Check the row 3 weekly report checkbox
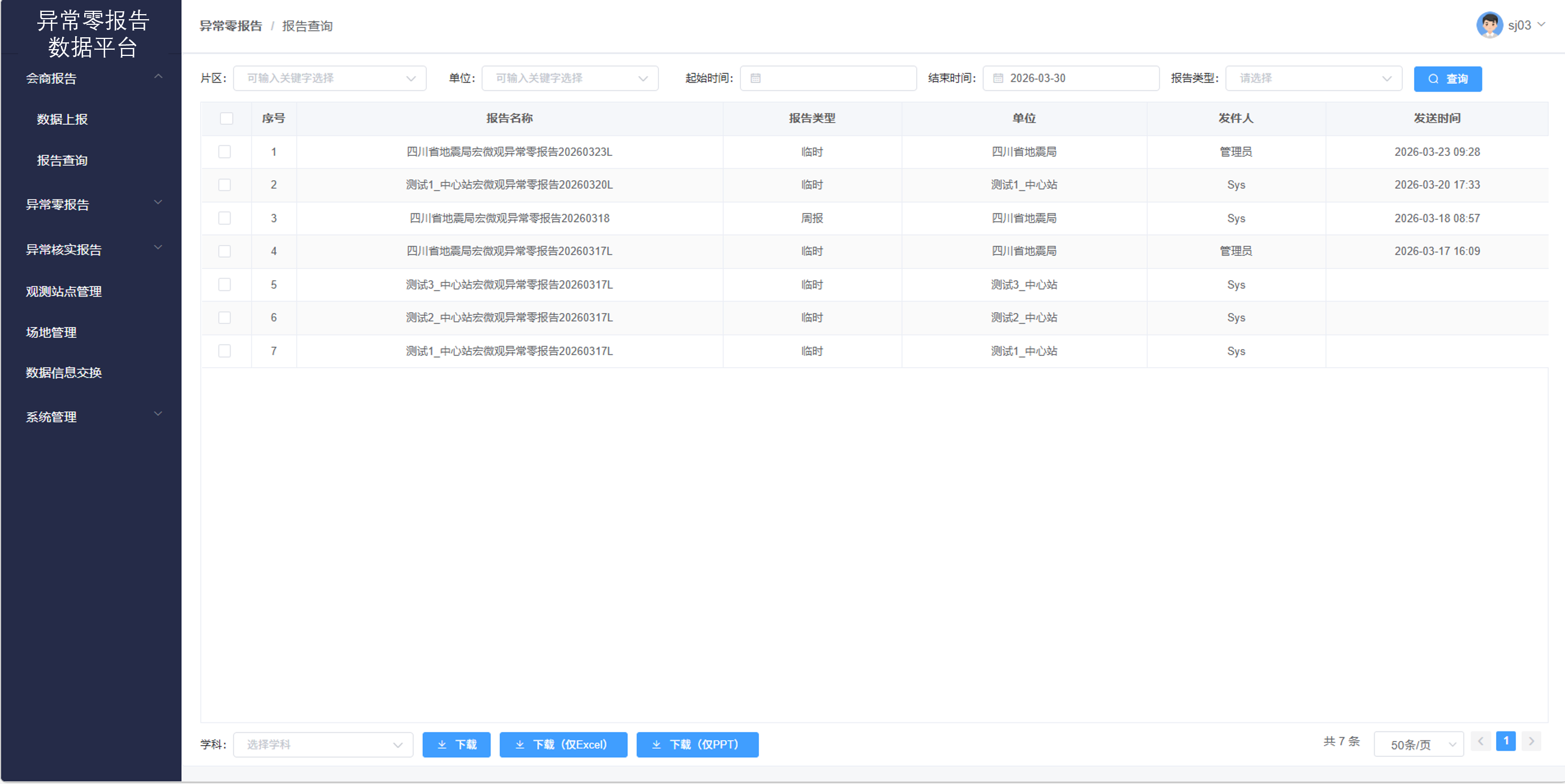 225,218
